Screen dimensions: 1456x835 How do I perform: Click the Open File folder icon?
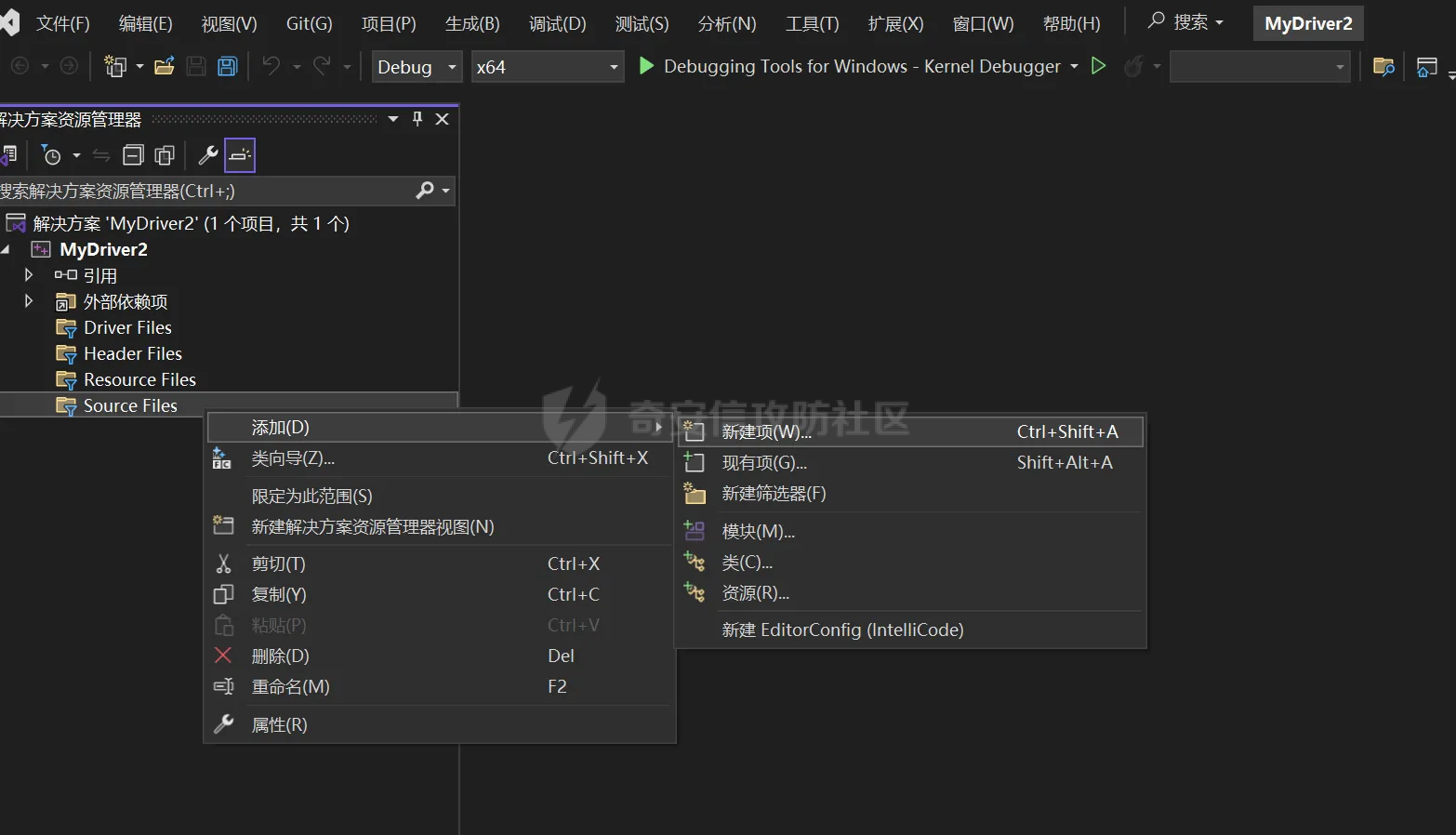point(165,66)
